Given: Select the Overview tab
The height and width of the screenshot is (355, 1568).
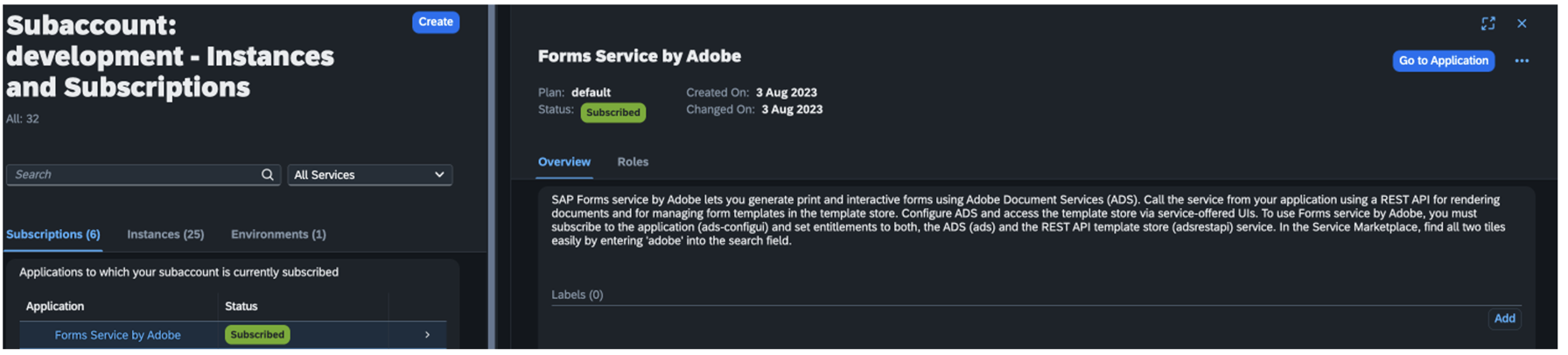Looking at the screenshot, I should [564, 162].
